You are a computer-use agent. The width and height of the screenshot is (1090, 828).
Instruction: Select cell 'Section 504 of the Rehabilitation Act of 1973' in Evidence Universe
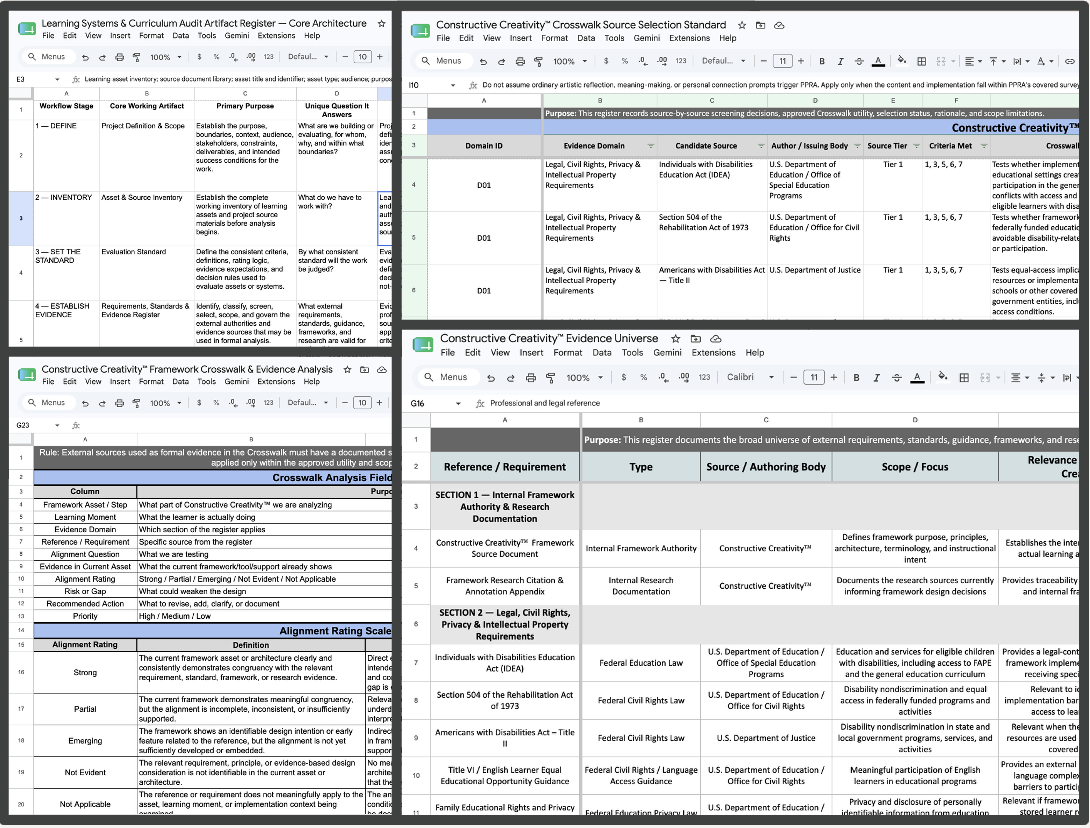pyautogui.click(x=505, y=700)
